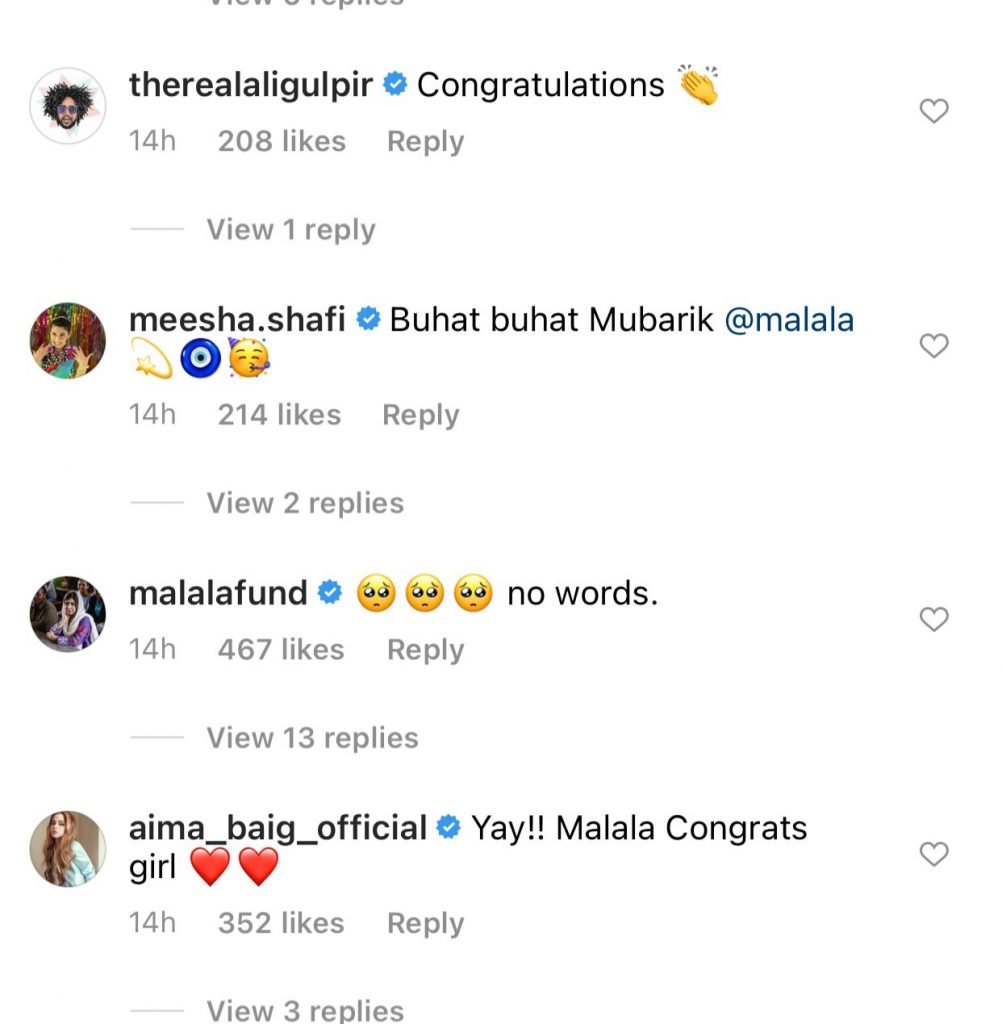View 352 likes on aima_baig_official's comment
Screen dimensions: 1002x1024
(x=280, y=924)
